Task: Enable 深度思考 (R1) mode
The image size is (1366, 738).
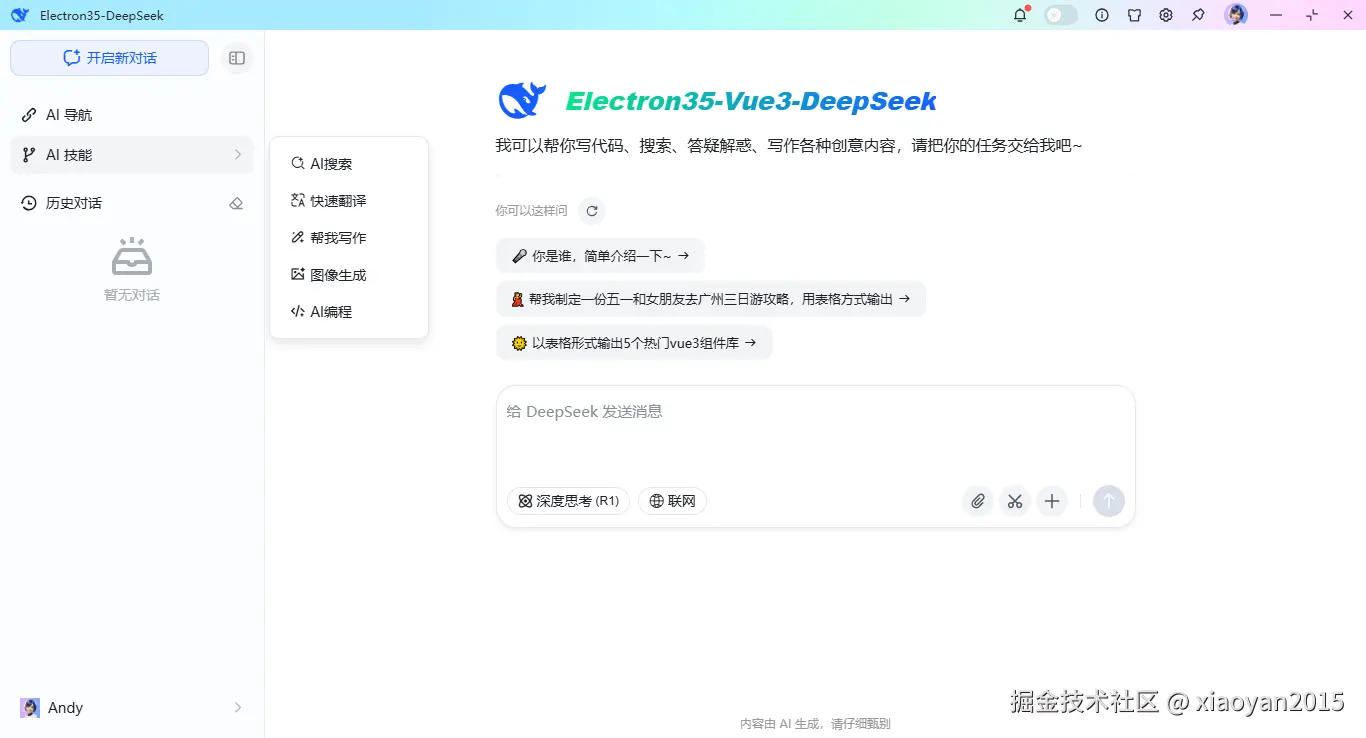Action: coord(568,501)
